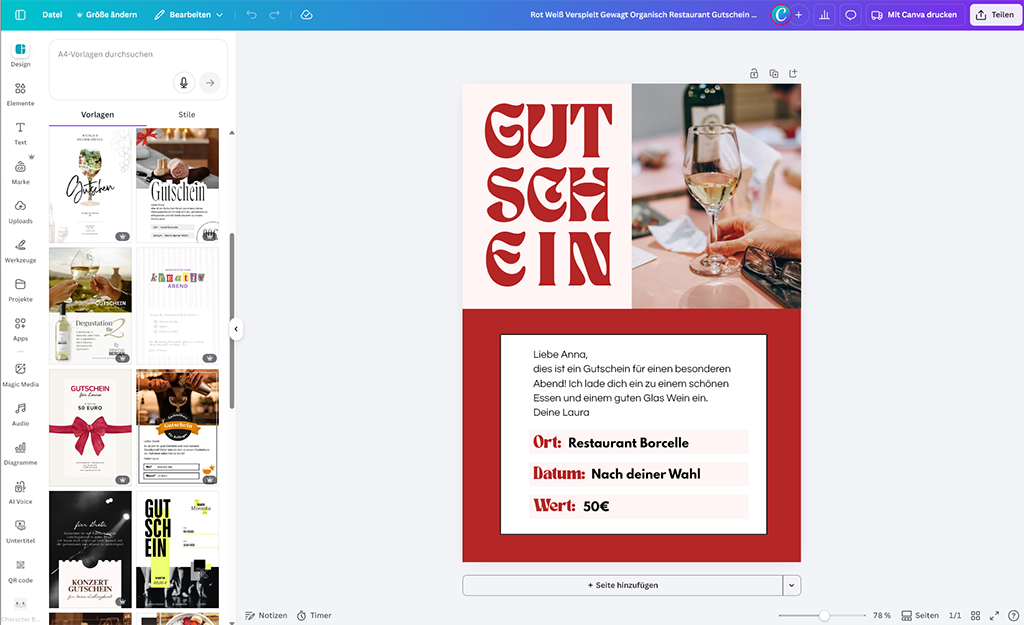The height and width of the screenshot is (625, 1024).
Task: Open Werkzeuge tools panel
Action: [x=20, y=251]
